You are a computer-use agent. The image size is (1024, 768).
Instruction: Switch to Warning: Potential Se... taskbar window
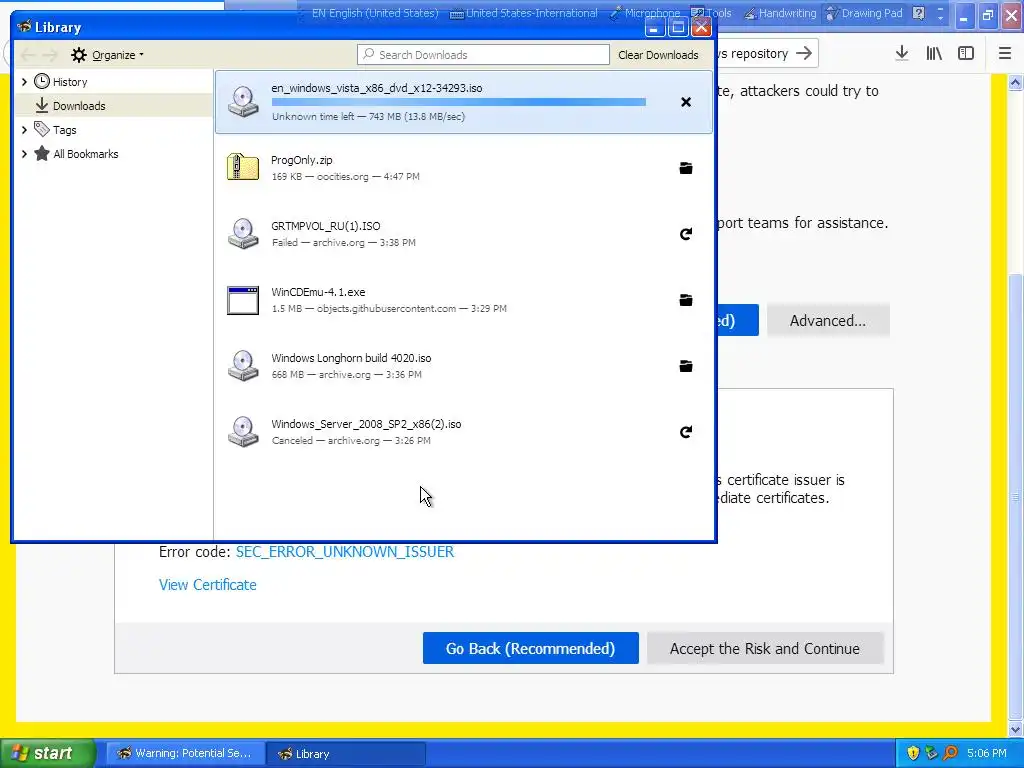(185, 753)
